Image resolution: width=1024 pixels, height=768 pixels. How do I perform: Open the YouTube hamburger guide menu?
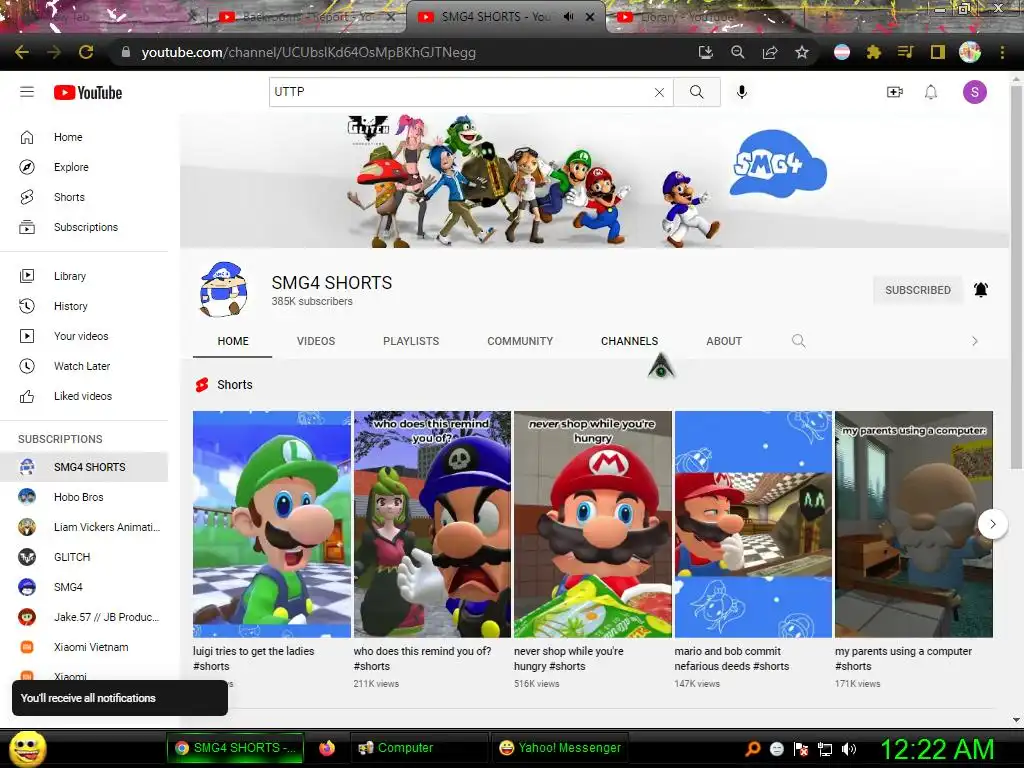[27, 92]
